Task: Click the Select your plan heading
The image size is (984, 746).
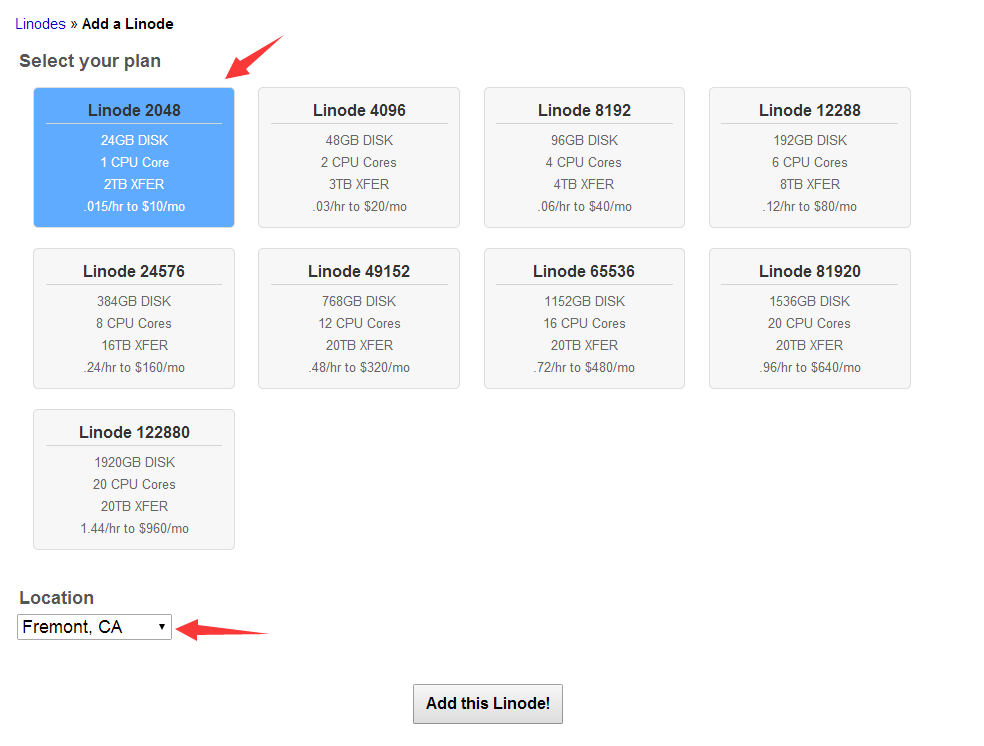Action: (x=90, y=61)
